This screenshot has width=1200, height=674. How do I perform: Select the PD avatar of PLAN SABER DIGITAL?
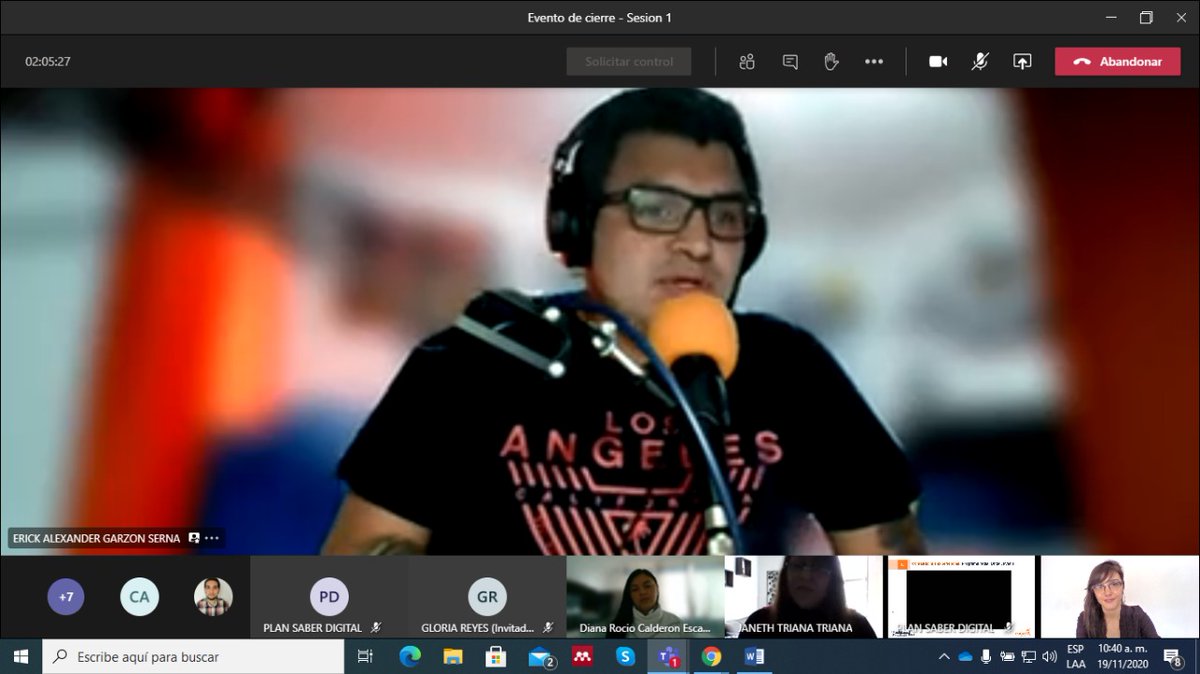[329, 597]
